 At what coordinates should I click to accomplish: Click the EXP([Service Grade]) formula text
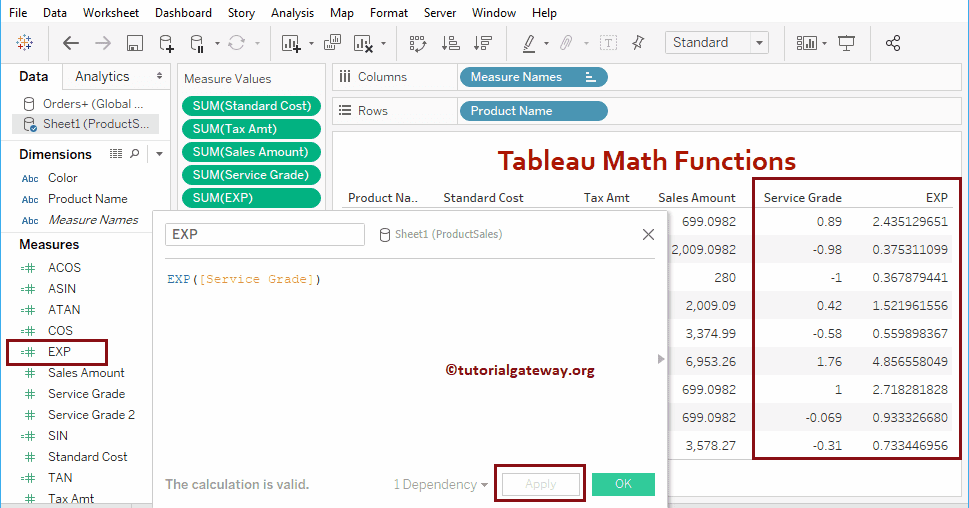[x=243, y=279]
